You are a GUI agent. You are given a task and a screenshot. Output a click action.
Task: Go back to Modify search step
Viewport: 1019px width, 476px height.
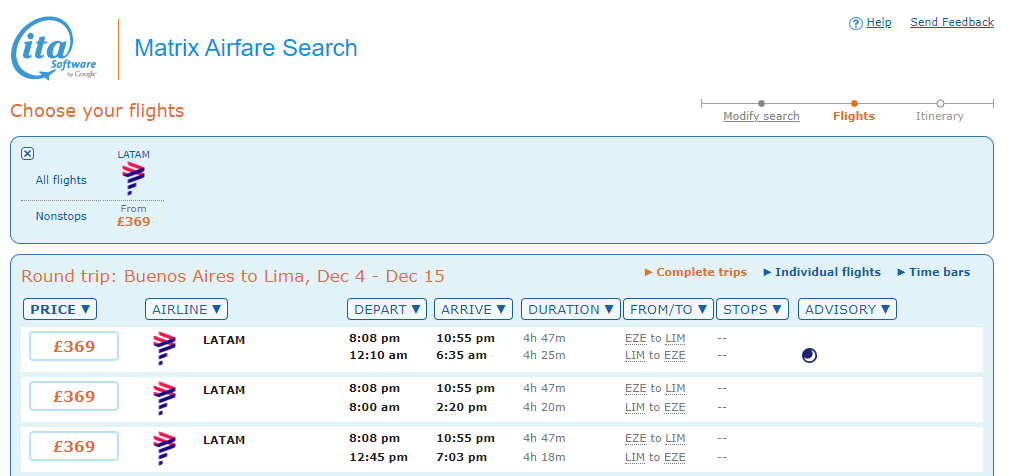tap(761, 116)
